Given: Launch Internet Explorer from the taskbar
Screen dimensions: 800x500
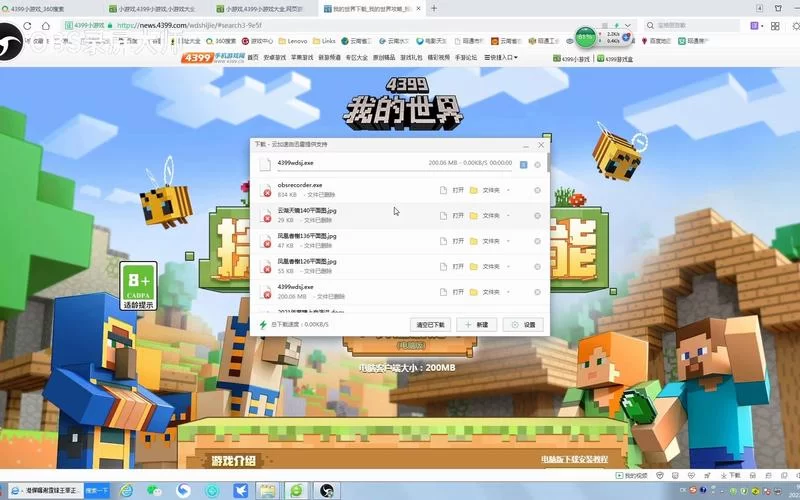Looking at the screenshot, I should [x=126, y=491].
